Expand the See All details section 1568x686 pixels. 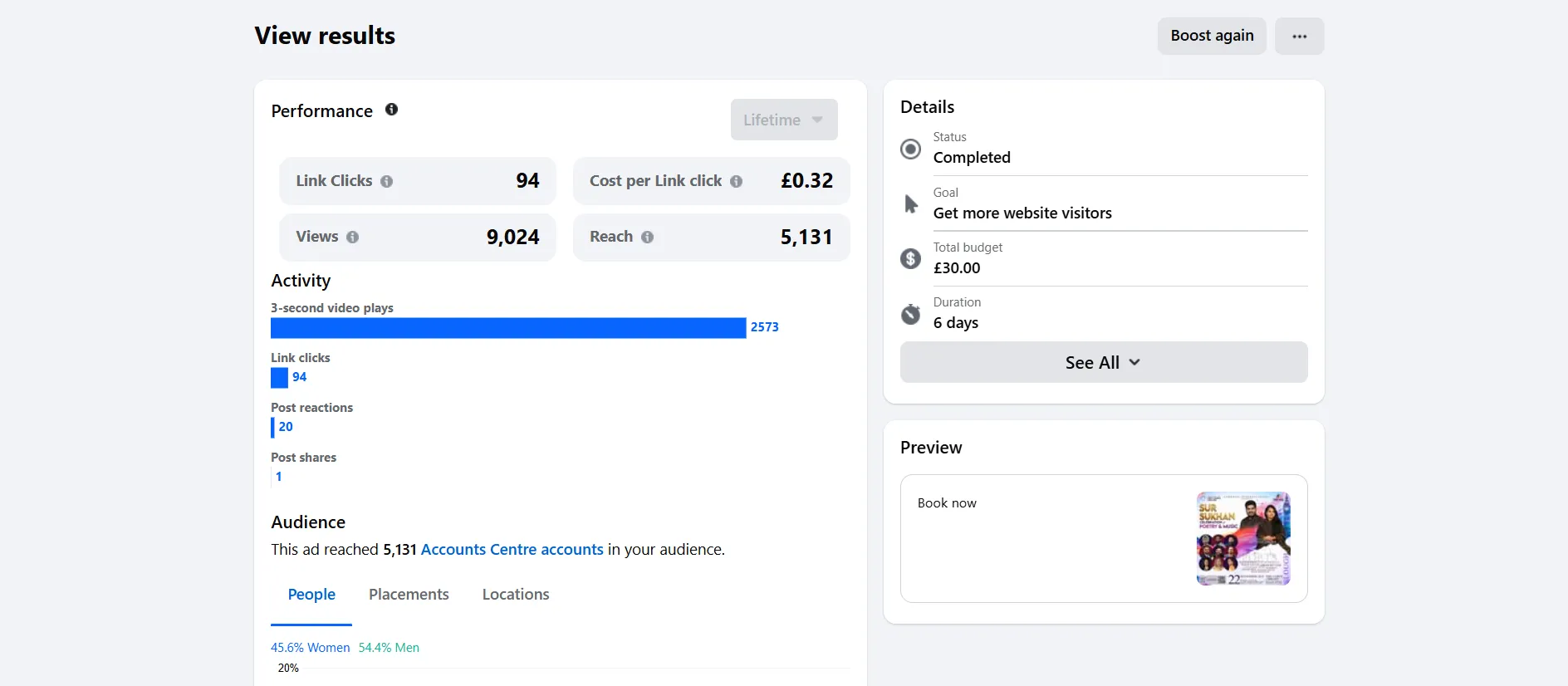1103,362
